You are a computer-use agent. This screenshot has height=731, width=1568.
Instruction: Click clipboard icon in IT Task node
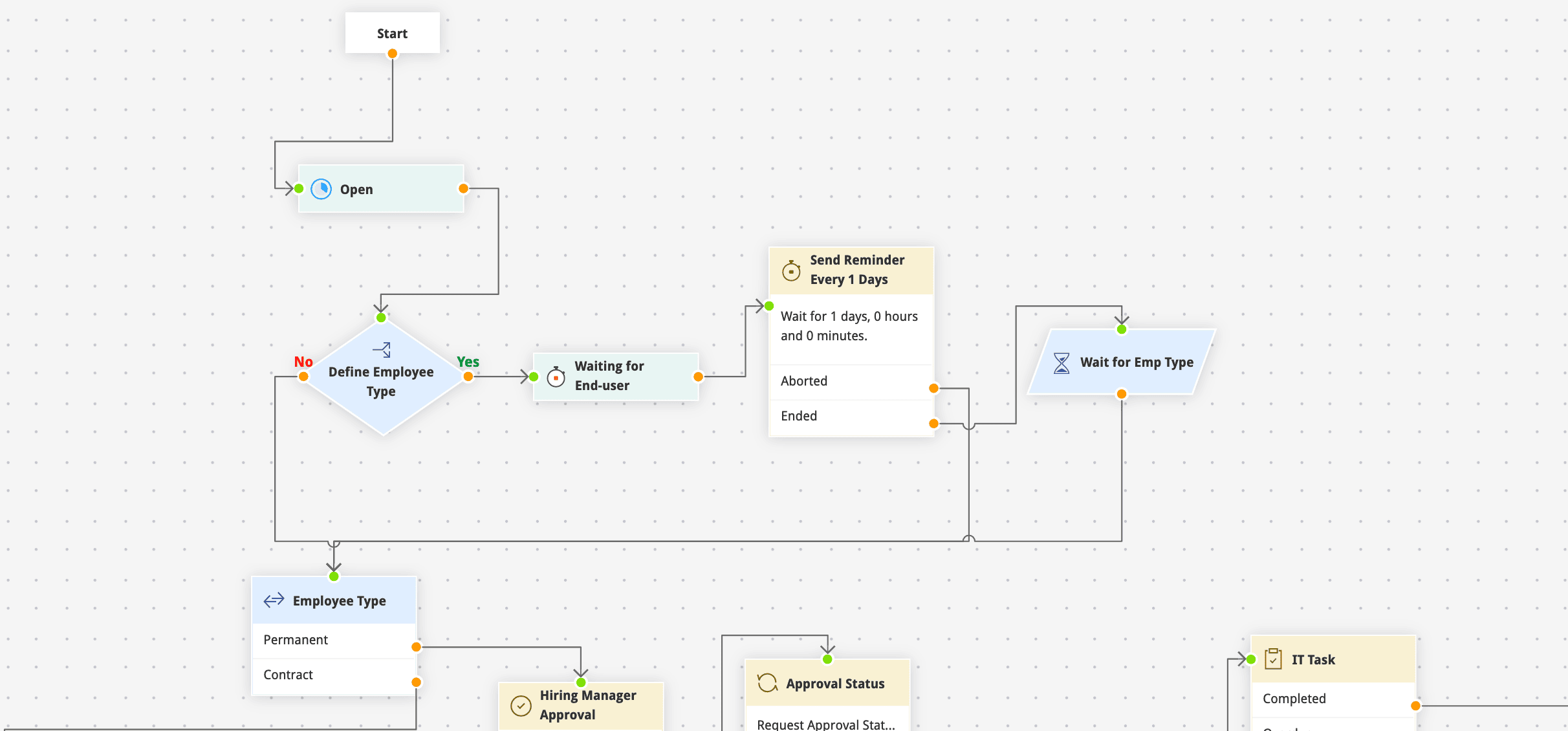click(x=1273, y=659)
